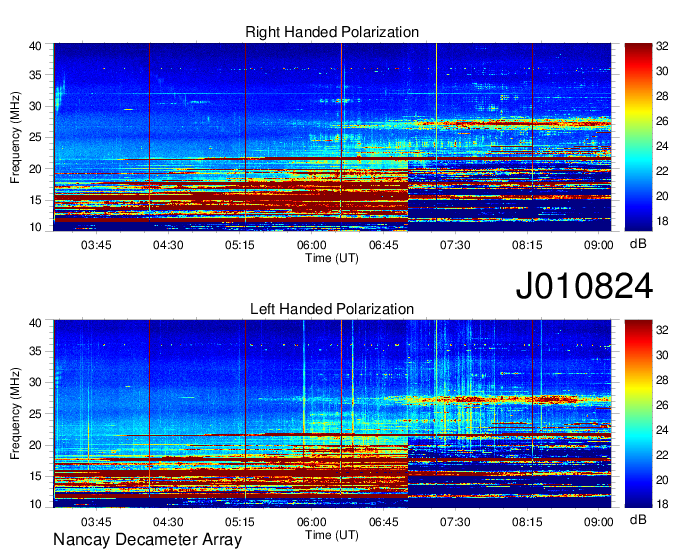Click the Nancay Decameter Array caption
The image size is (680, 552).
coord(147,539)
